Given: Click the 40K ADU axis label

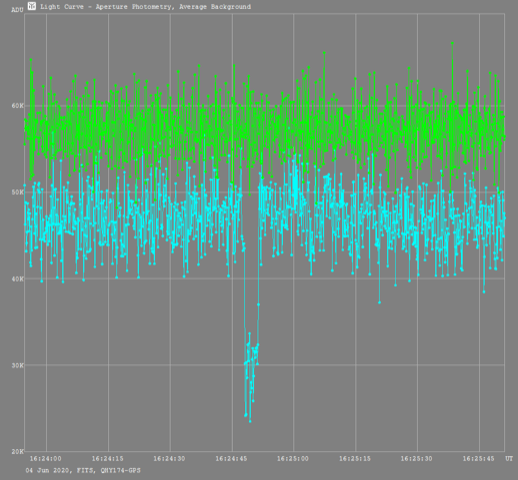Looking at the screenshot, I should coord(18,279).
